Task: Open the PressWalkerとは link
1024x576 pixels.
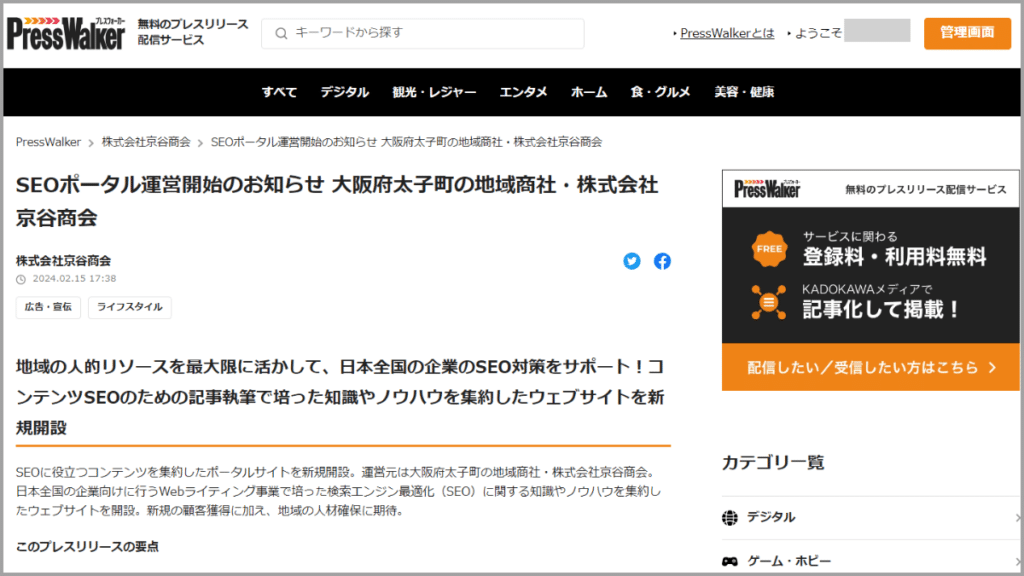Action: click(x=727, y=33)
